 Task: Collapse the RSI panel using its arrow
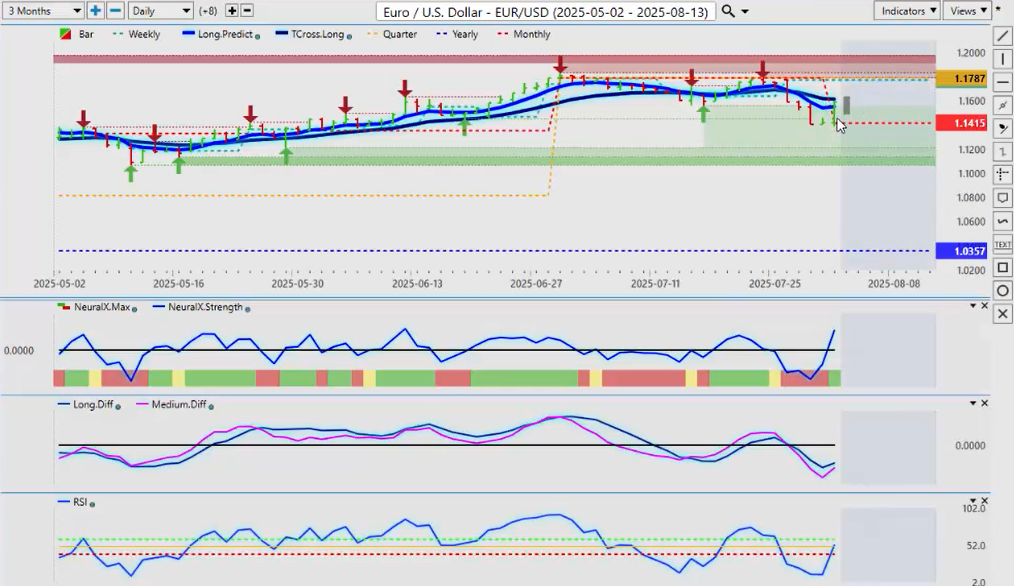coord(971,501)
